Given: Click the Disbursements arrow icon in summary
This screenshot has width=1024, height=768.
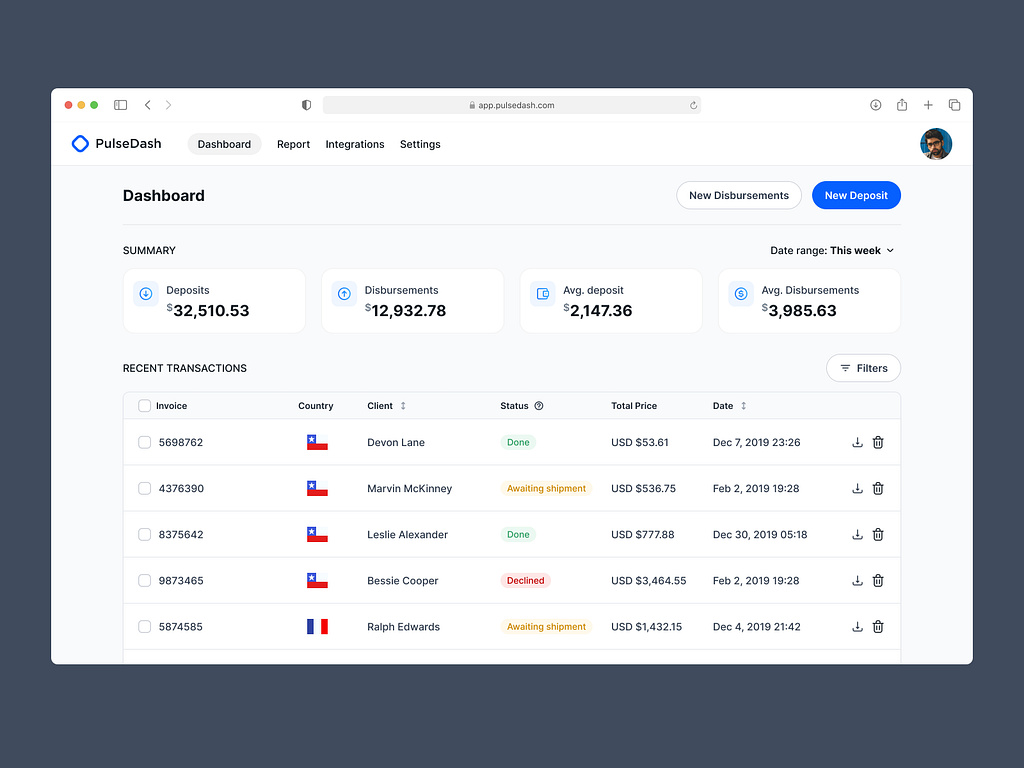Looking at the screenshot, I should (x=344, y=293).
